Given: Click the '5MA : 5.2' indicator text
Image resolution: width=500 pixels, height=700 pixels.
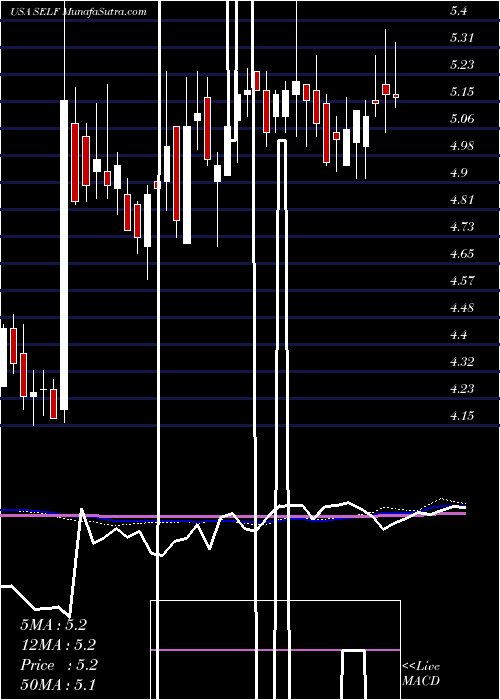Looking at the screenshot, I should coord(54,625).
